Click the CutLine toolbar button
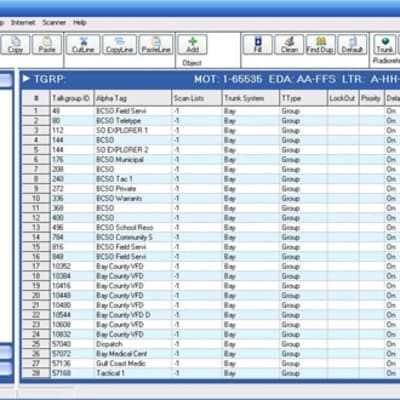The width and height of the screenshot is (400, 400). click(83, 45)
